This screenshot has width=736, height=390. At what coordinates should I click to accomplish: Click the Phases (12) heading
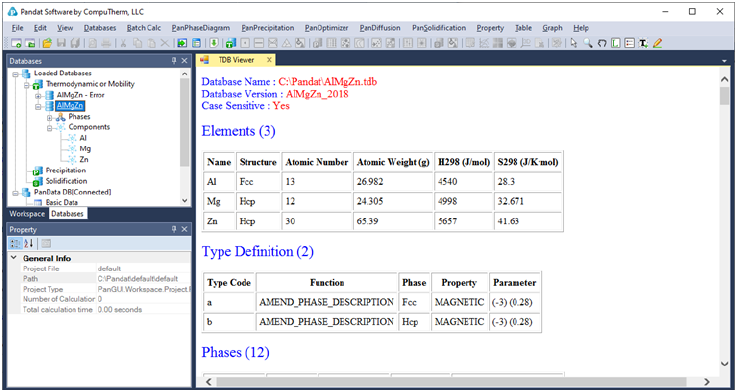pyautogui.click(x=236, y=352)
